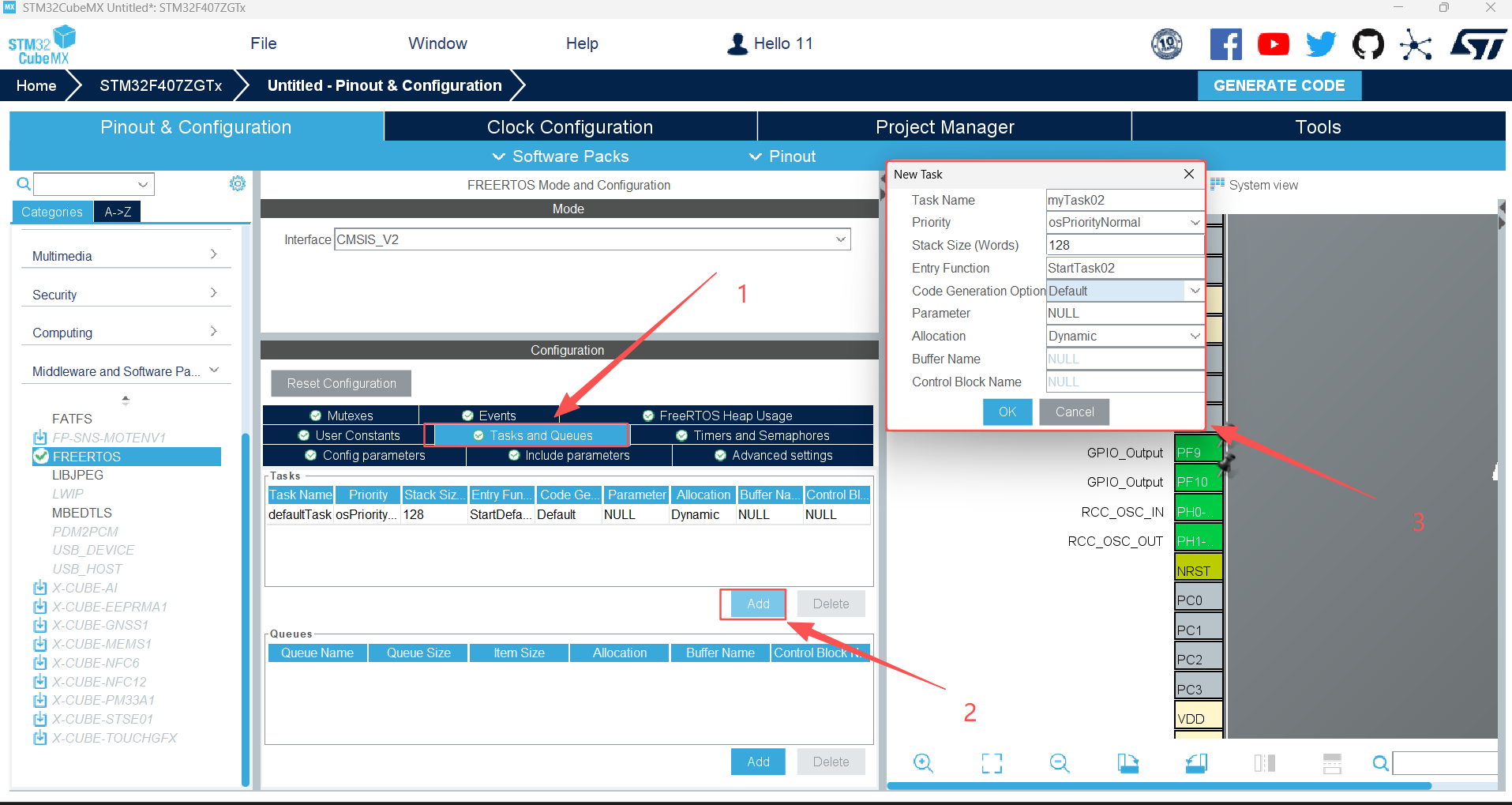Click the categories panel vertical scrollbar

246,608
